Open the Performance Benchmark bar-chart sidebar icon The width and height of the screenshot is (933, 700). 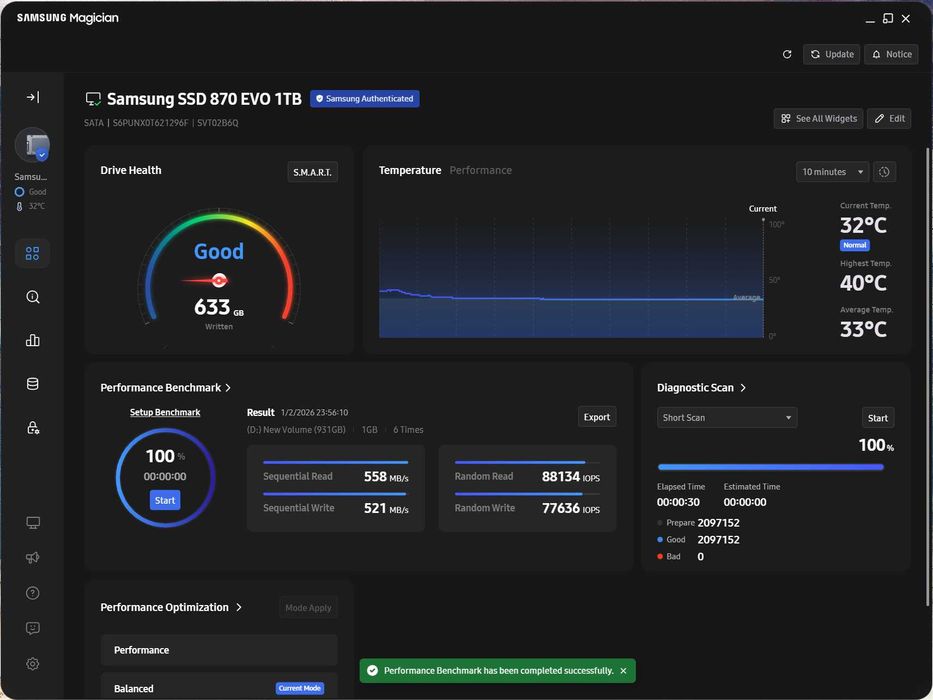[33, 340]
